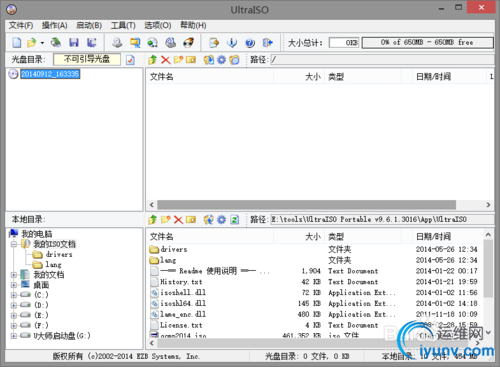
Task: Open the 帮助(H) menu
Action: point(193,25)
